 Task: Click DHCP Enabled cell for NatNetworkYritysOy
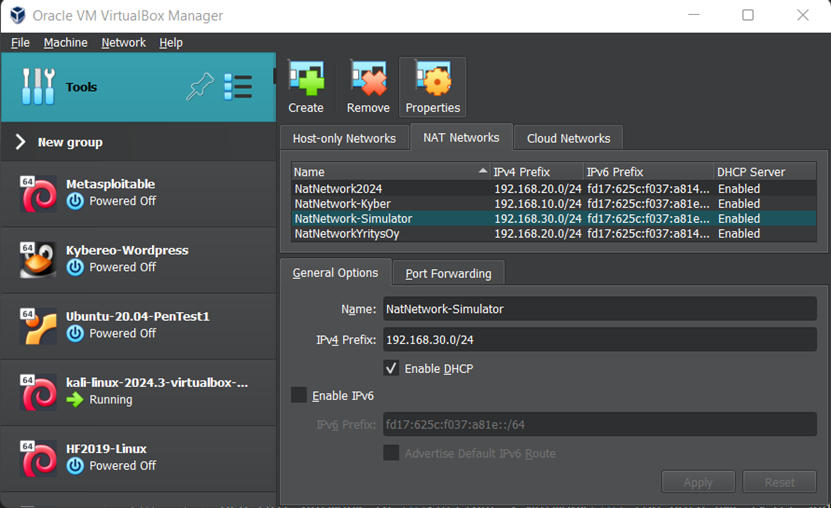(739, 234)
